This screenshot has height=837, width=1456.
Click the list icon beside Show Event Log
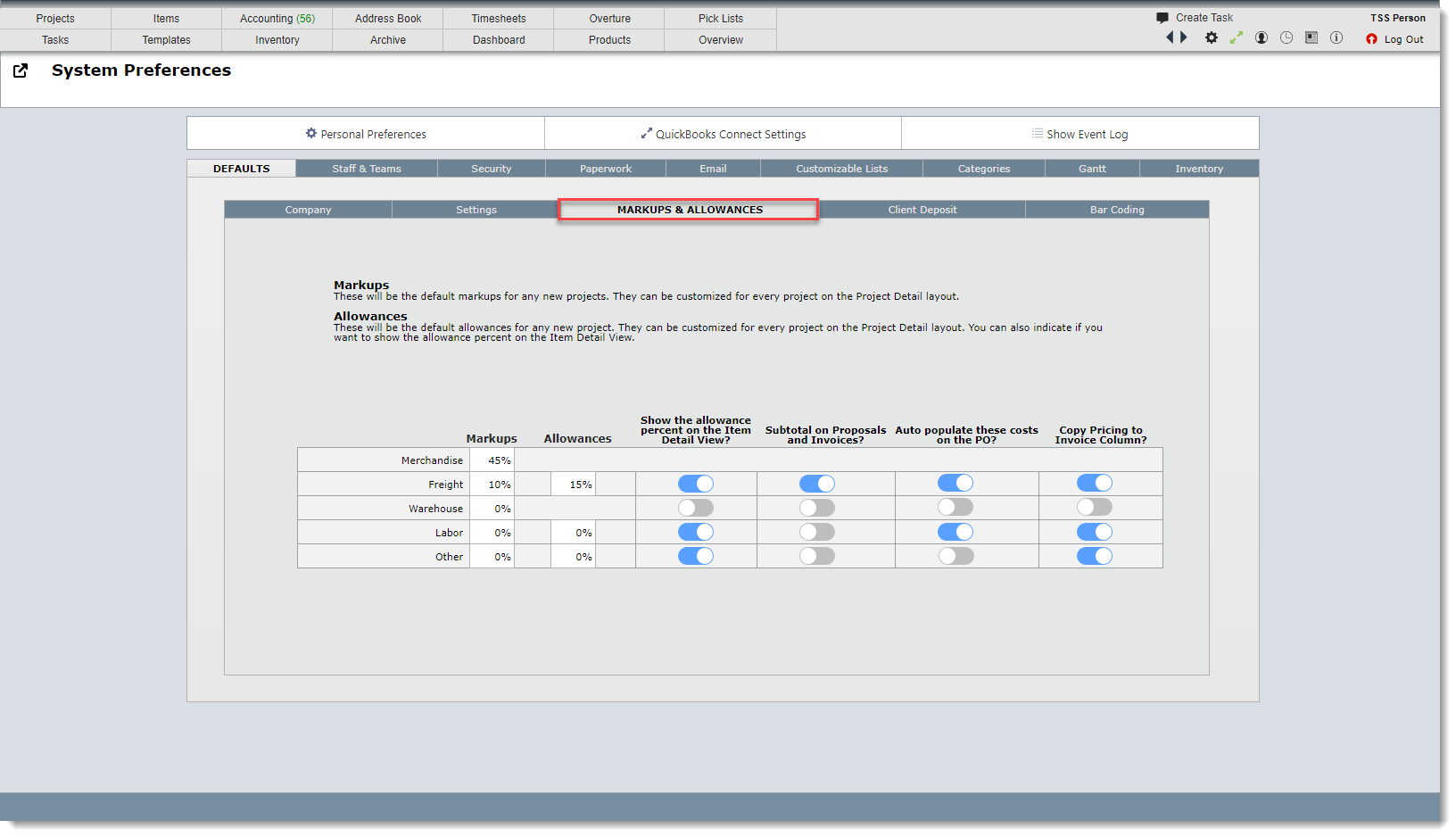coord(1038,133)
